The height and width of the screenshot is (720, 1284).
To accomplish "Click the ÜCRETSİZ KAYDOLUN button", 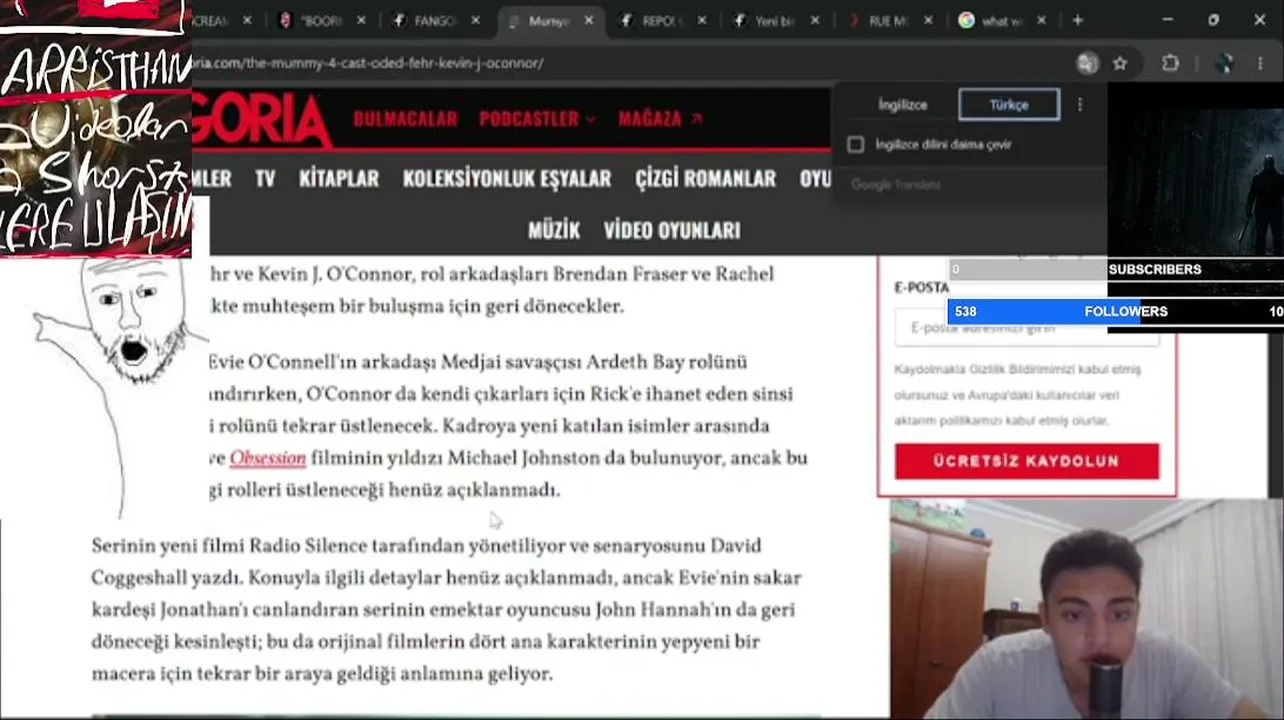I will coord(1027,461).
